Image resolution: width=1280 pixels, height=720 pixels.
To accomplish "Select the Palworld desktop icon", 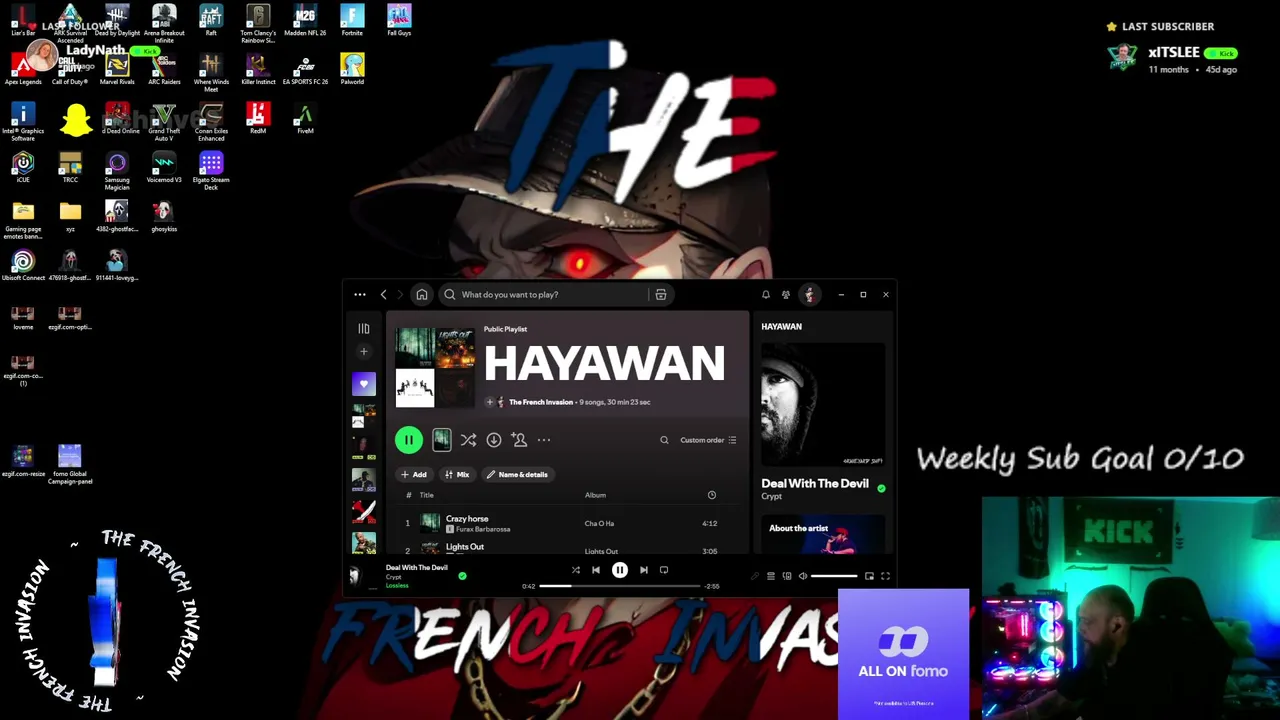I will [x=352, y=69].
